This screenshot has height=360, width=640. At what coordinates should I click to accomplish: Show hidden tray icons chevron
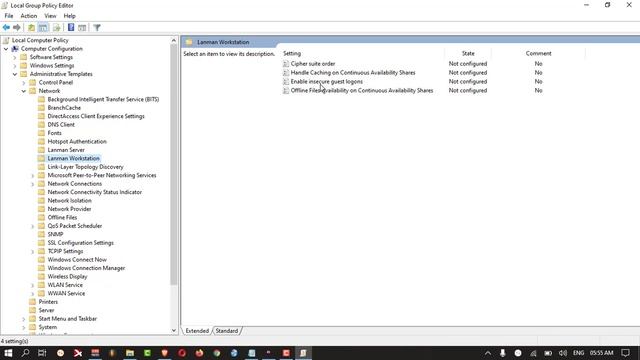pos(488,353)
